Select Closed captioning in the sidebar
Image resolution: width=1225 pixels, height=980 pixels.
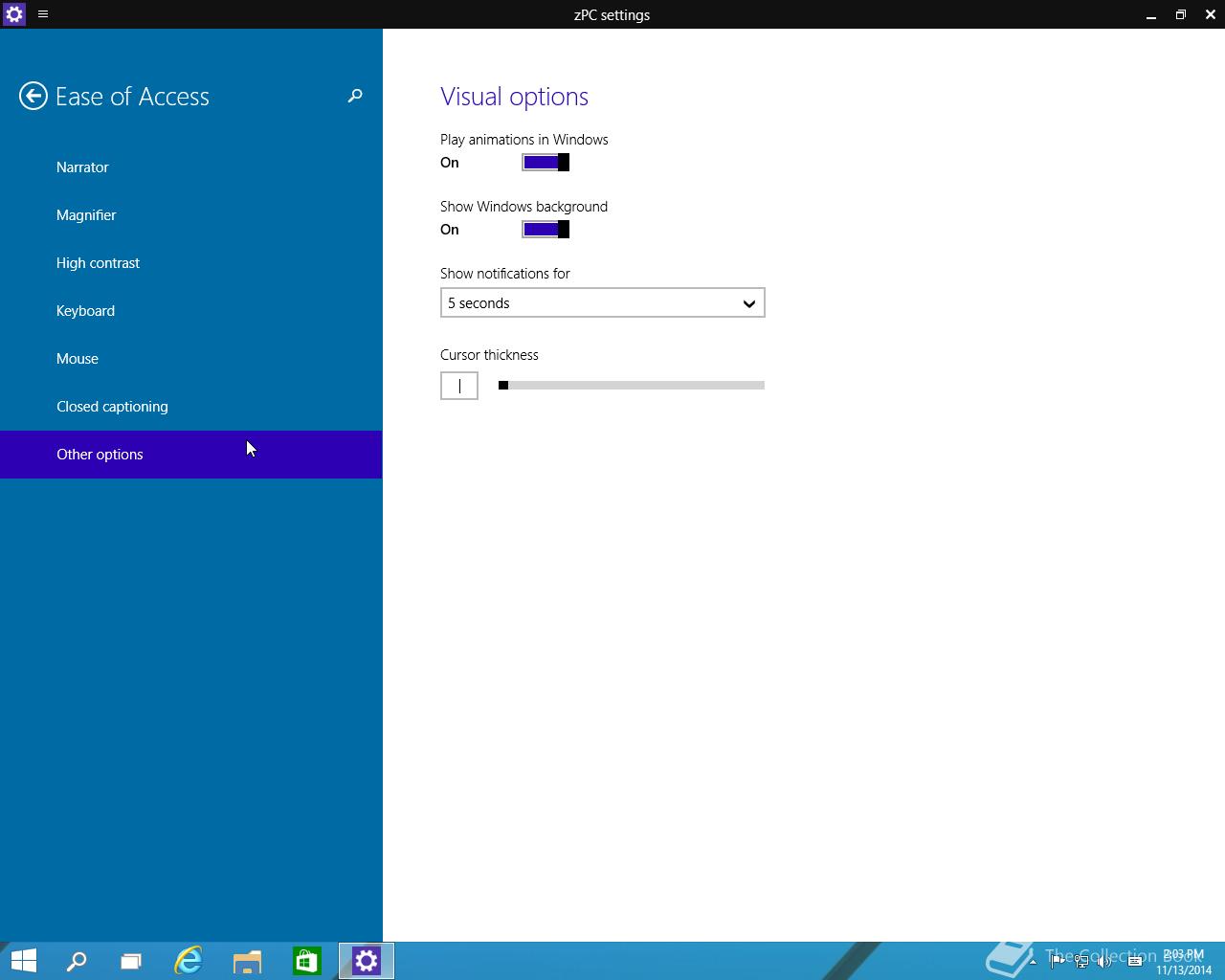pyautogui.click(x=191, y=407)
